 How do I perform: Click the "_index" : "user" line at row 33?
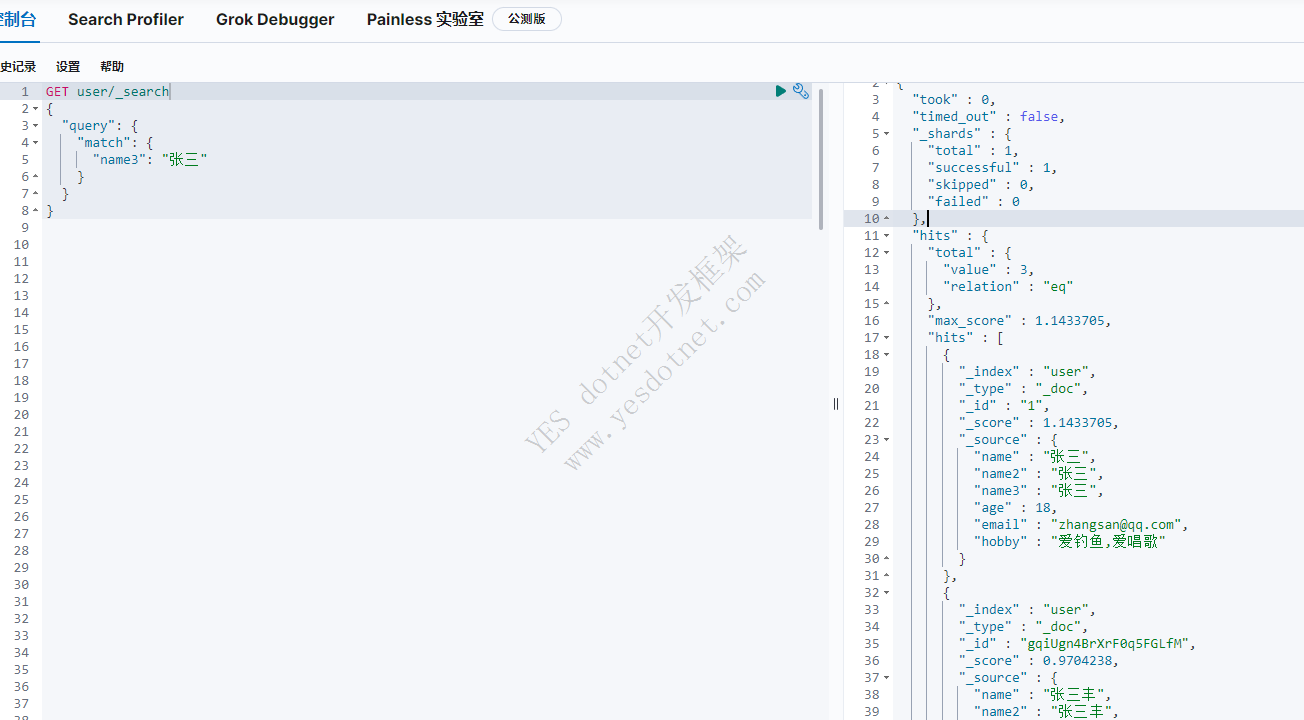click(x=1028, y=609)
